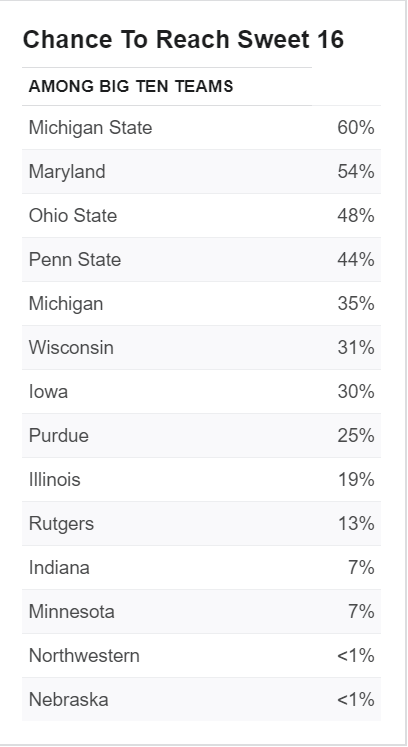Viewport: 408px width, 747px height.
Task: Click the Northwestern team entry
Action: tap(84, 656)
